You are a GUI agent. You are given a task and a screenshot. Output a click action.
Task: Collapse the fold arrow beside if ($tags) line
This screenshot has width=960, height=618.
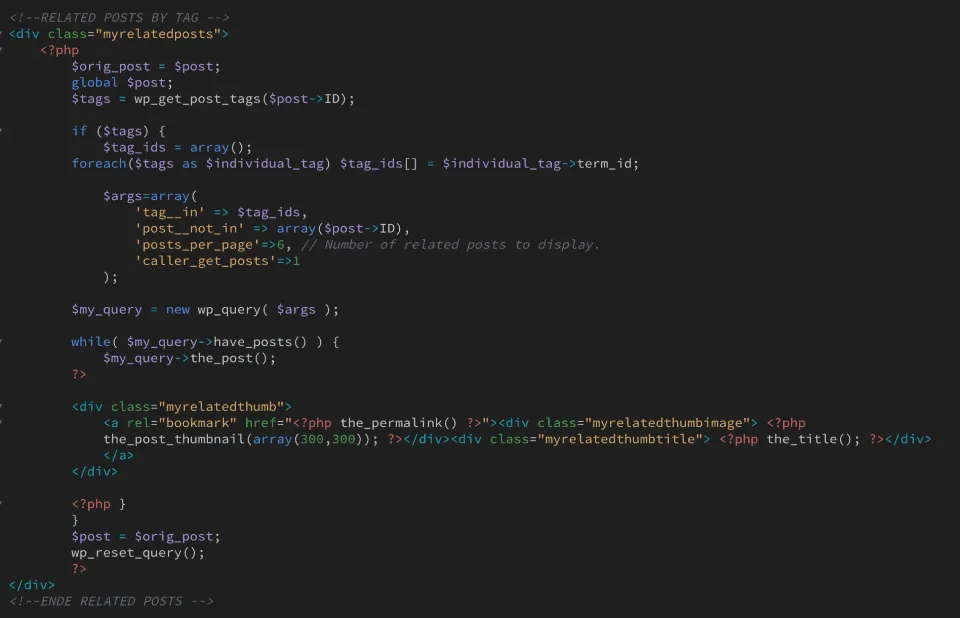pos(3,131)
